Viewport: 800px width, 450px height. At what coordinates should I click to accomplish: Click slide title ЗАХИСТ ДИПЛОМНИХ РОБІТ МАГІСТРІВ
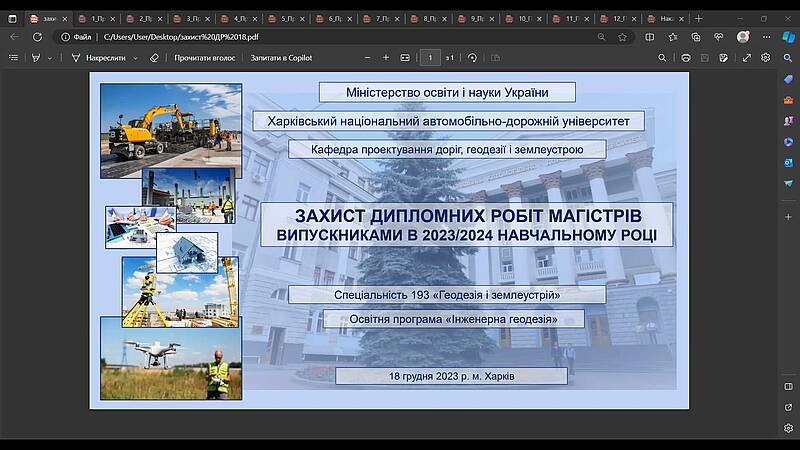[x=468, y=216]
